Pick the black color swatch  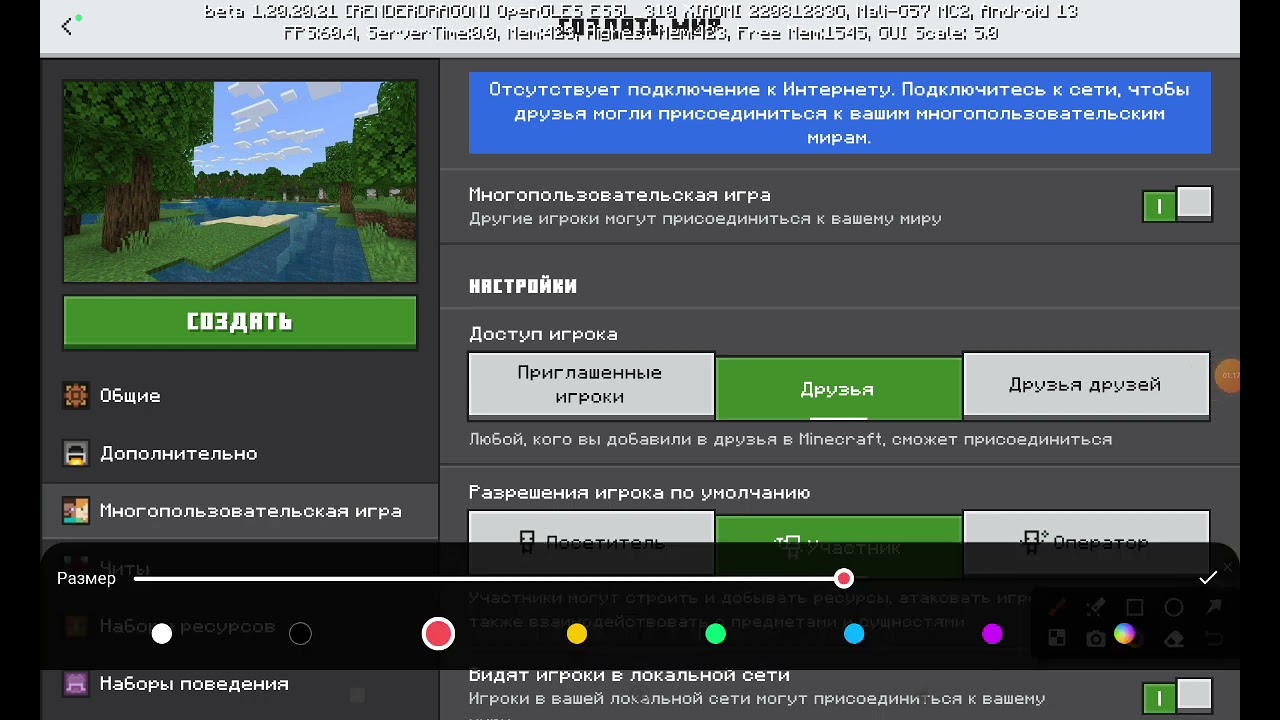point(300,634)
